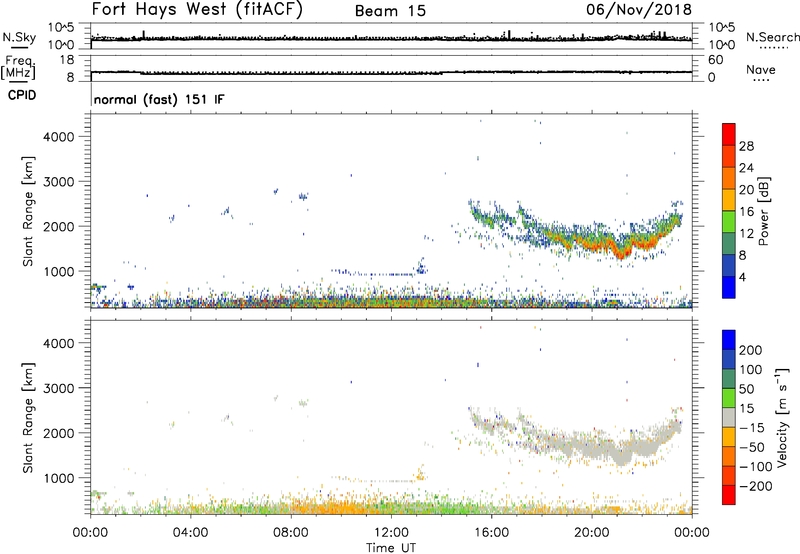The image size is (800, 554).
Task: Select the "normal (fast) 151 IF" mode text
Action: (x=159, y=99)
